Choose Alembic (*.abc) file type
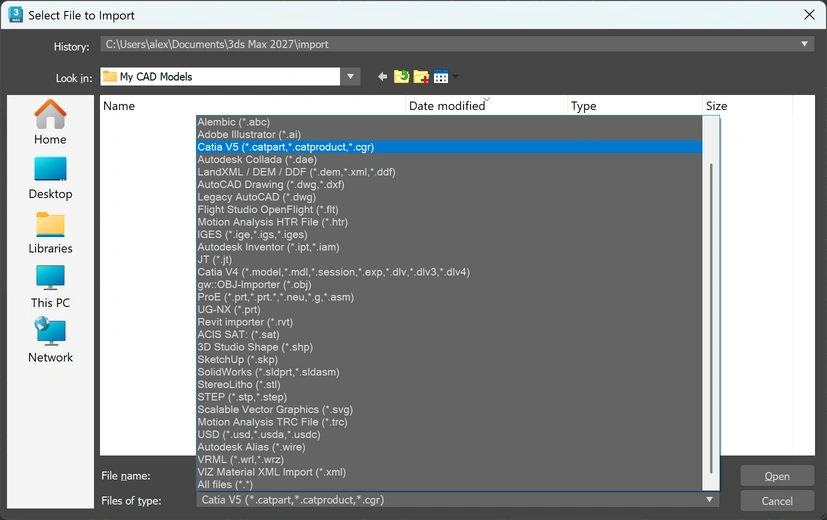The height and width of the screenshot is (520, 827). pyautogui.click(x=449, y=122)
